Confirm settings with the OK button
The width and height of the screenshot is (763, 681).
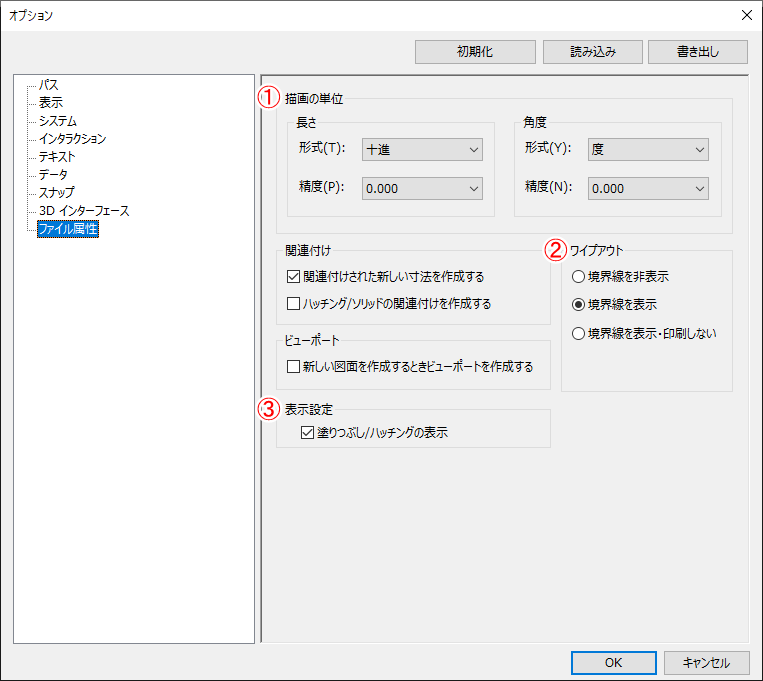[x=613, y=662]
